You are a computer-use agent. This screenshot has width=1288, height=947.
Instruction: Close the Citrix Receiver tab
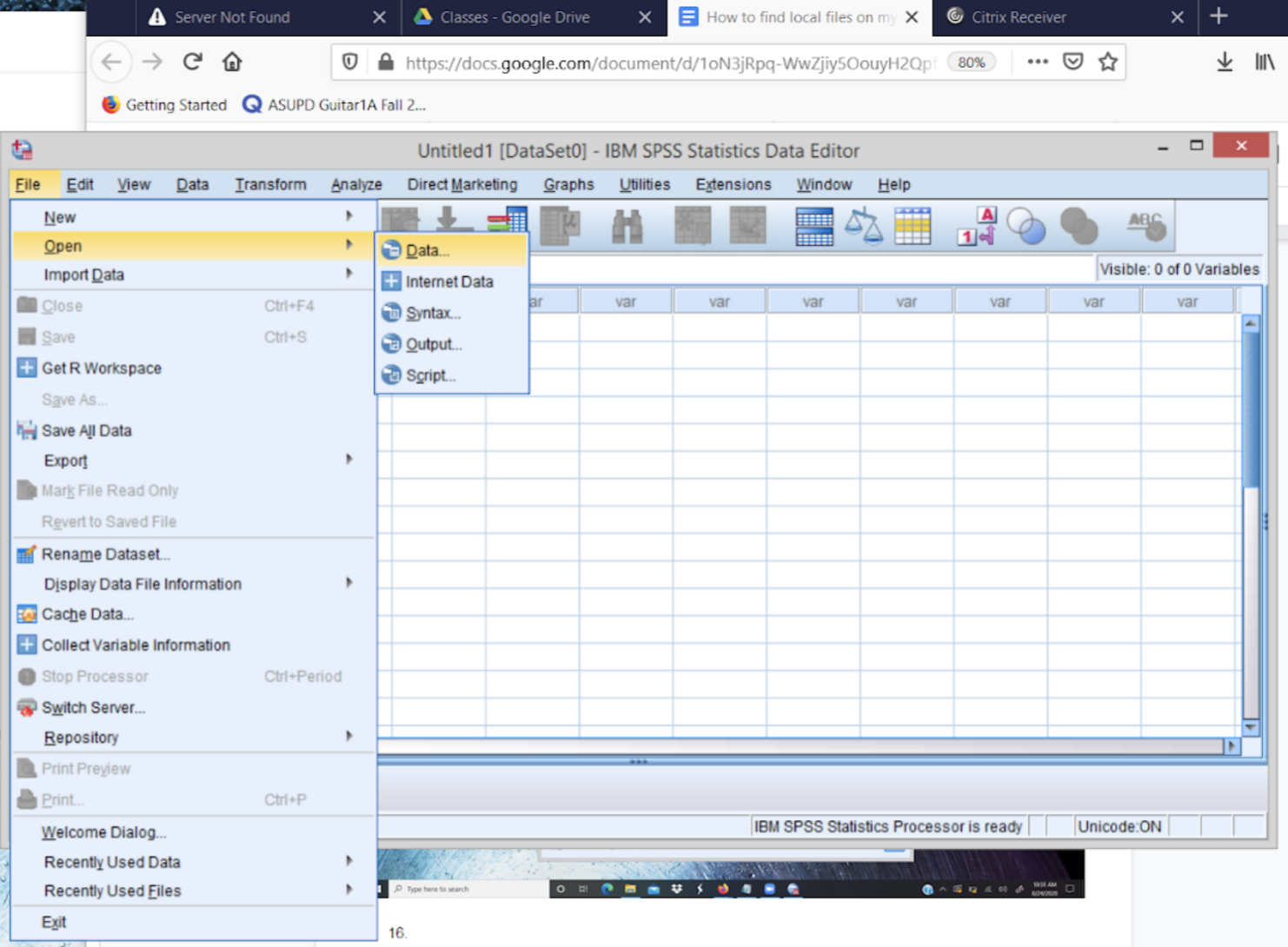tap(1177, 17)
